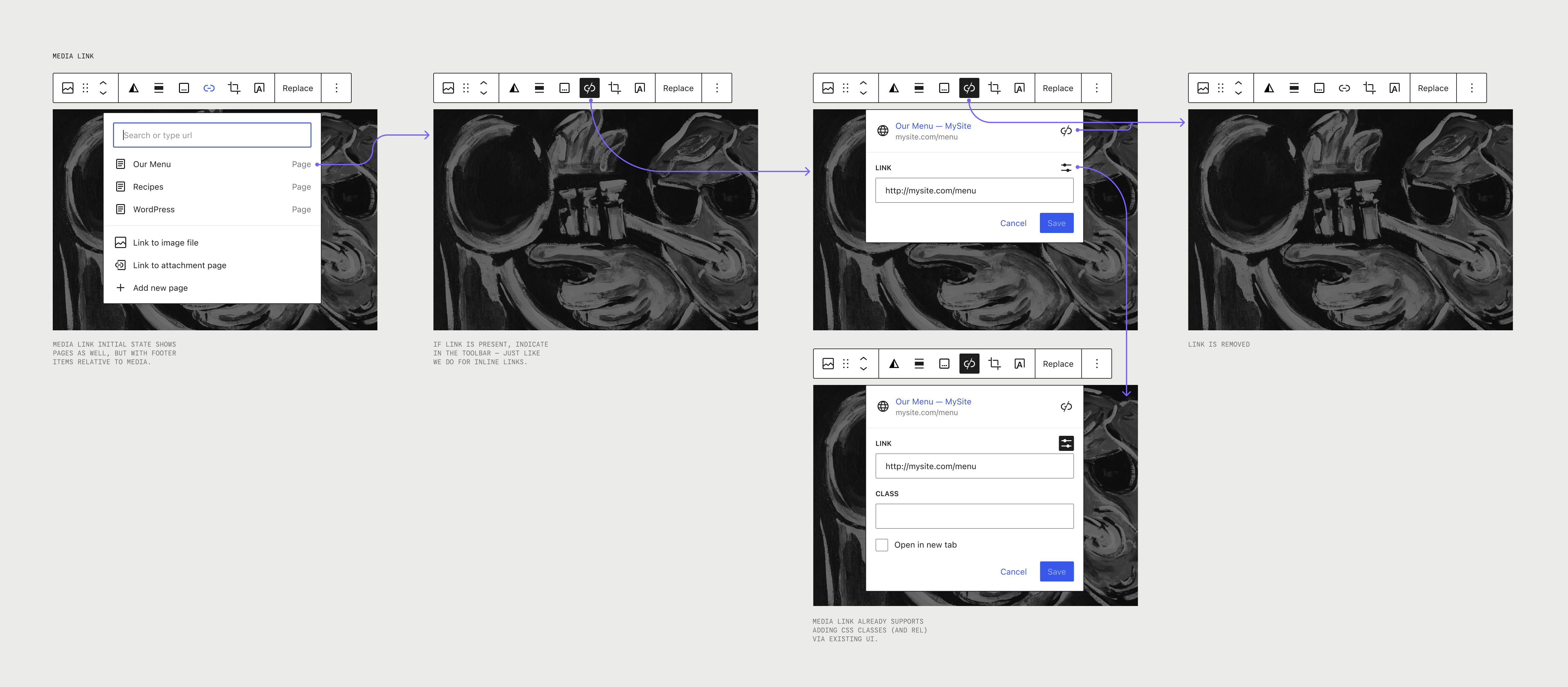
Task: Enable the Open in new tab checkbox
Action: pos(881,545)
